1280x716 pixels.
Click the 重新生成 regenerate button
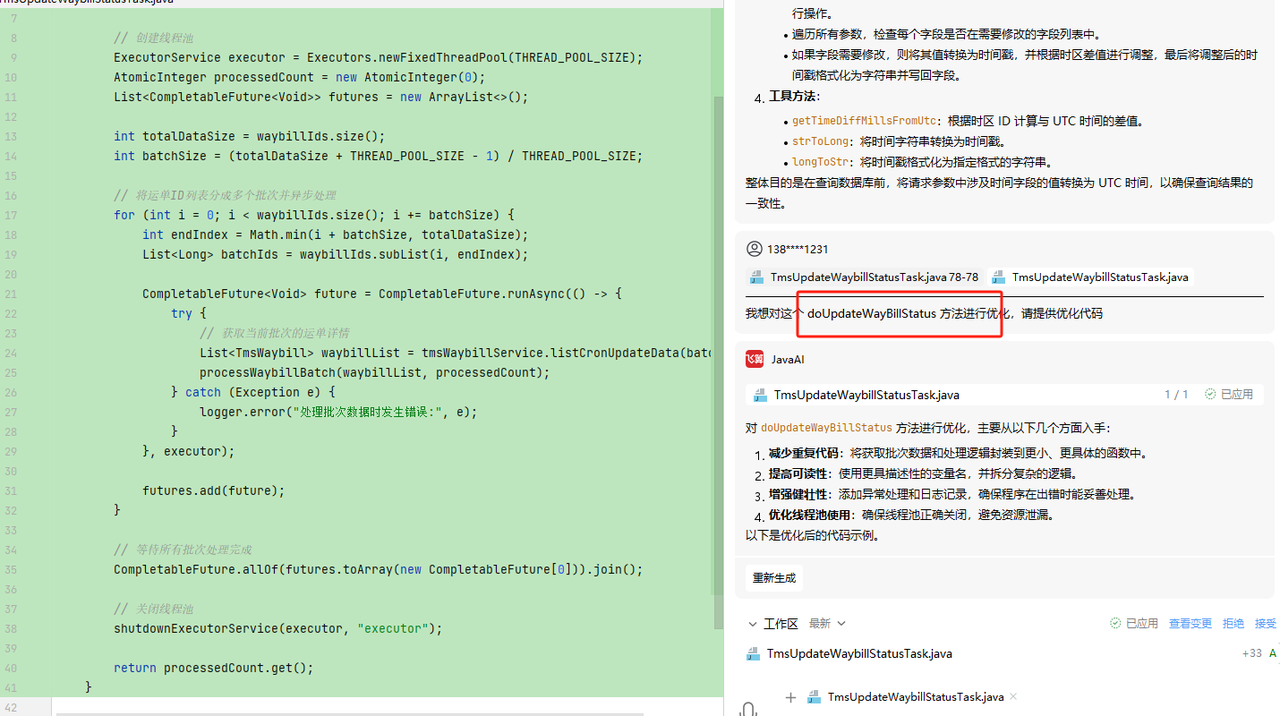(x=774, y=578)
